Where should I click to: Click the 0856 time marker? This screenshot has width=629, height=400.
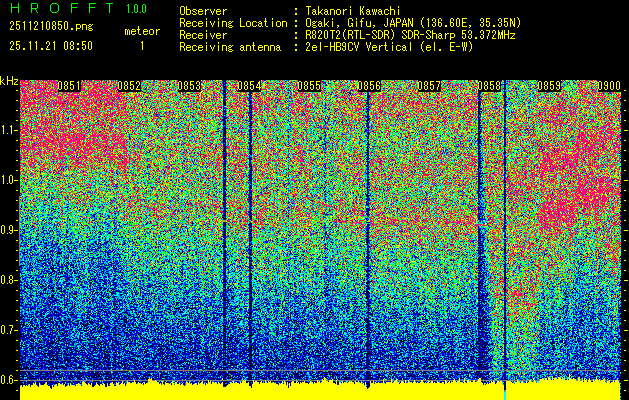(x=369, y=87)
